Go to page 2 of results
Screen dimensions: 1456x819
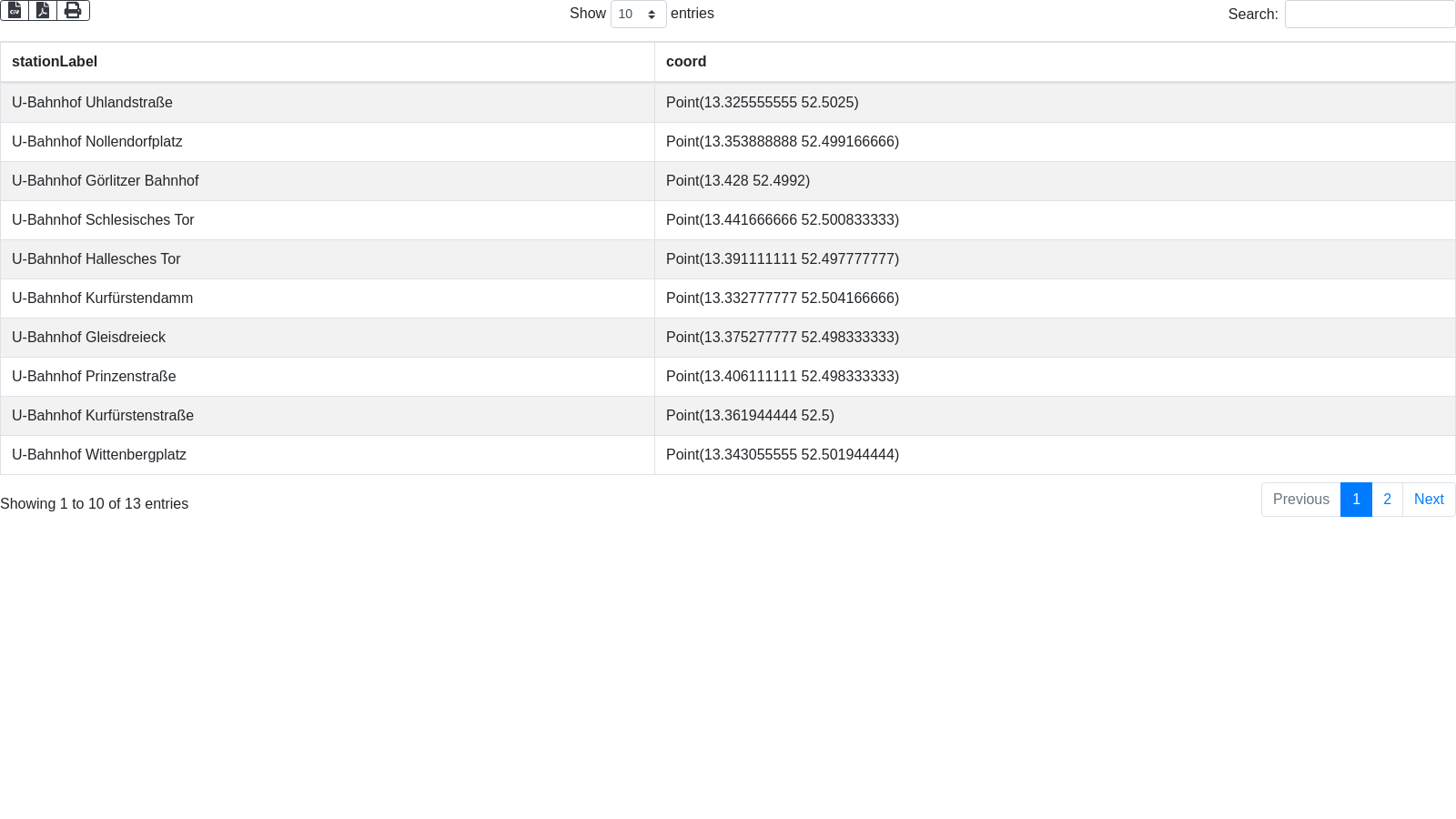click(x=1387, y=500)
